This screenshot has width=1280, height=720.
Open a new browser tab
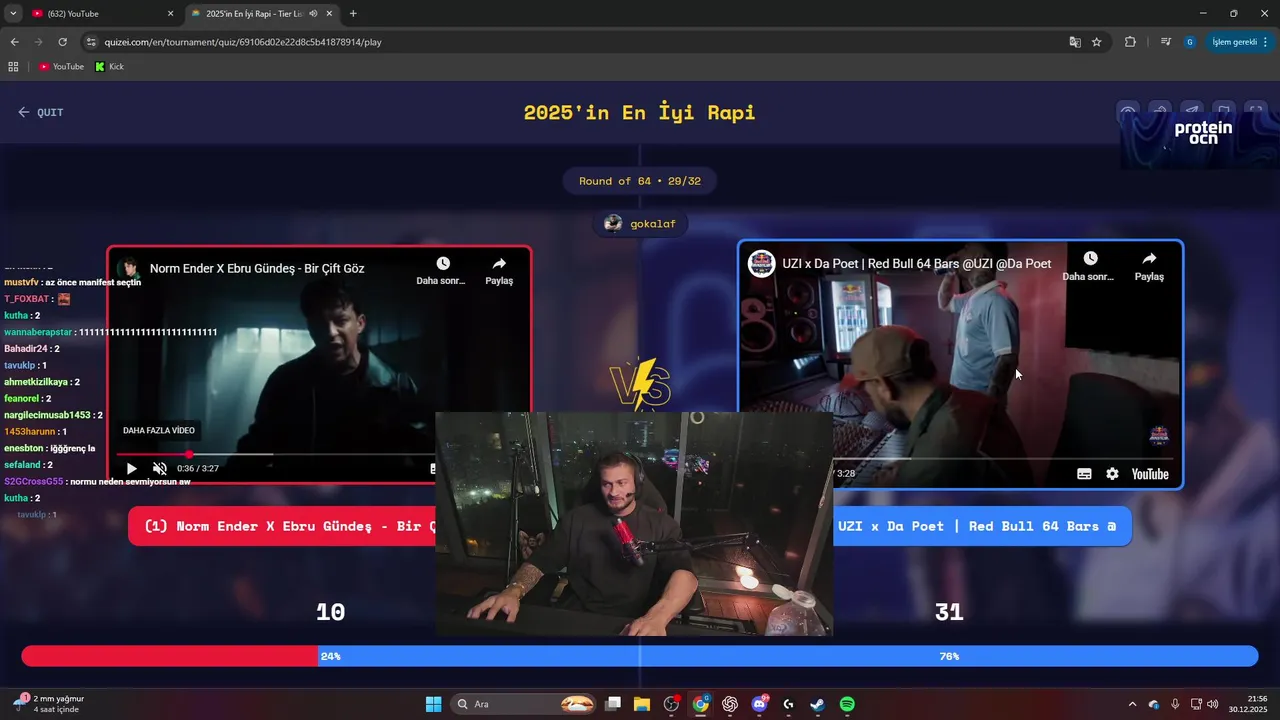(x=353, y=14)
